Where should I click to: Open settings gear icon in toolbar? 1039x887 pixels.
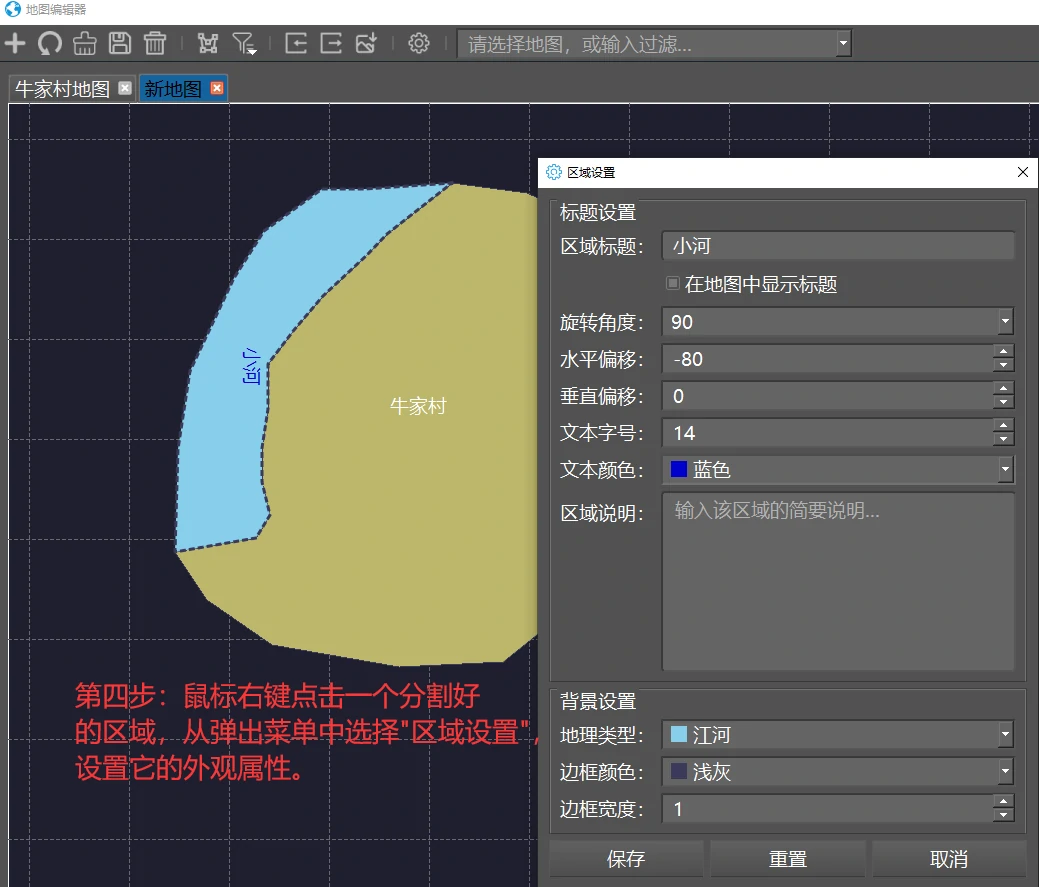419,44
